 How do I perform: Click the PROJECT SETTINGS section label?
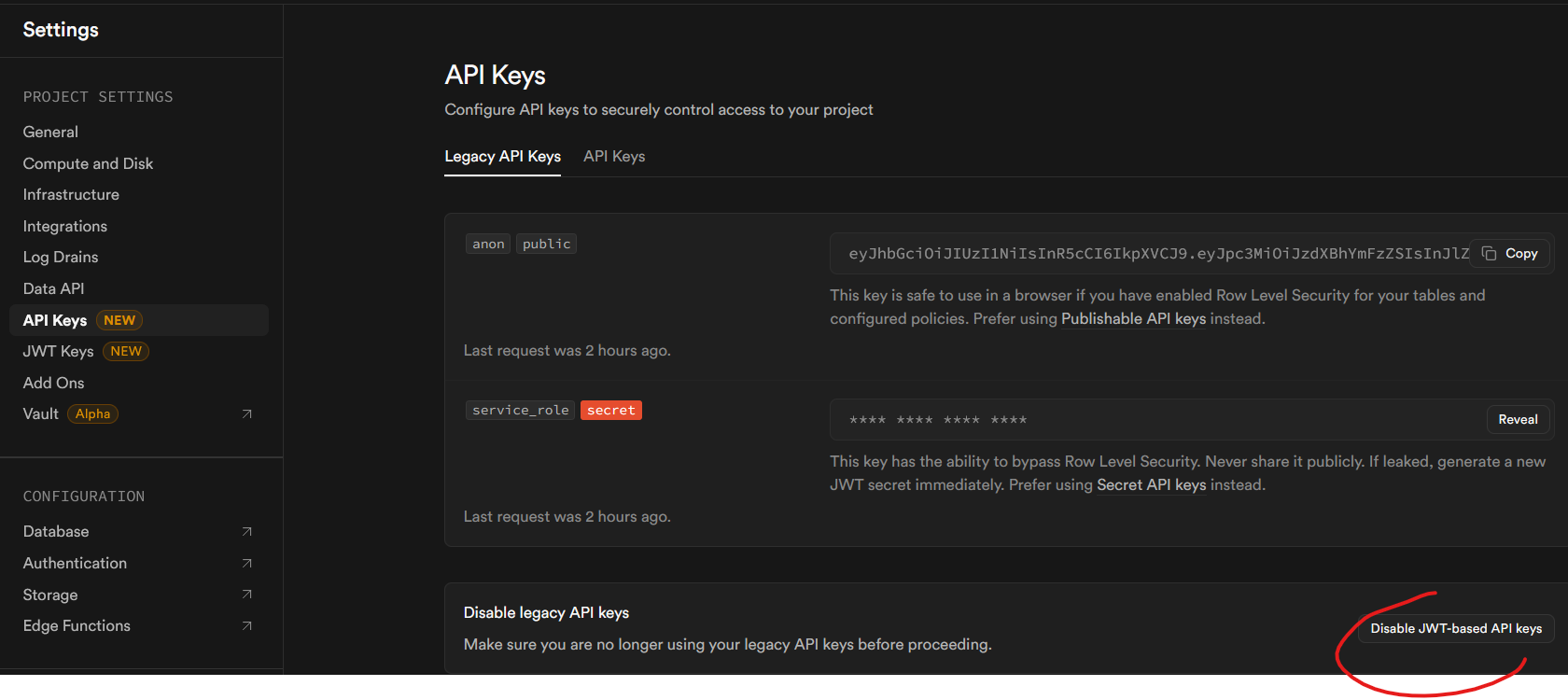tap(98, 97)
